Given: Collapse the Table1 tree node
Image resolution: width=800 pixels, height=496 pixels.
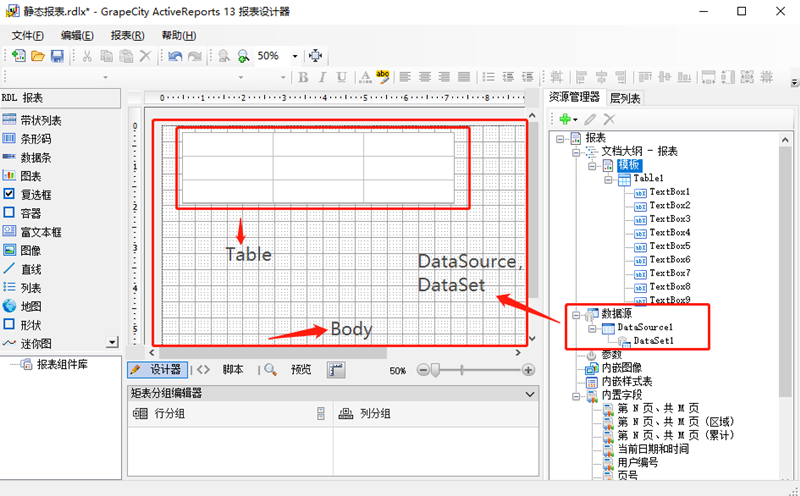Looking at the screenshot, I should pos(606,178).
